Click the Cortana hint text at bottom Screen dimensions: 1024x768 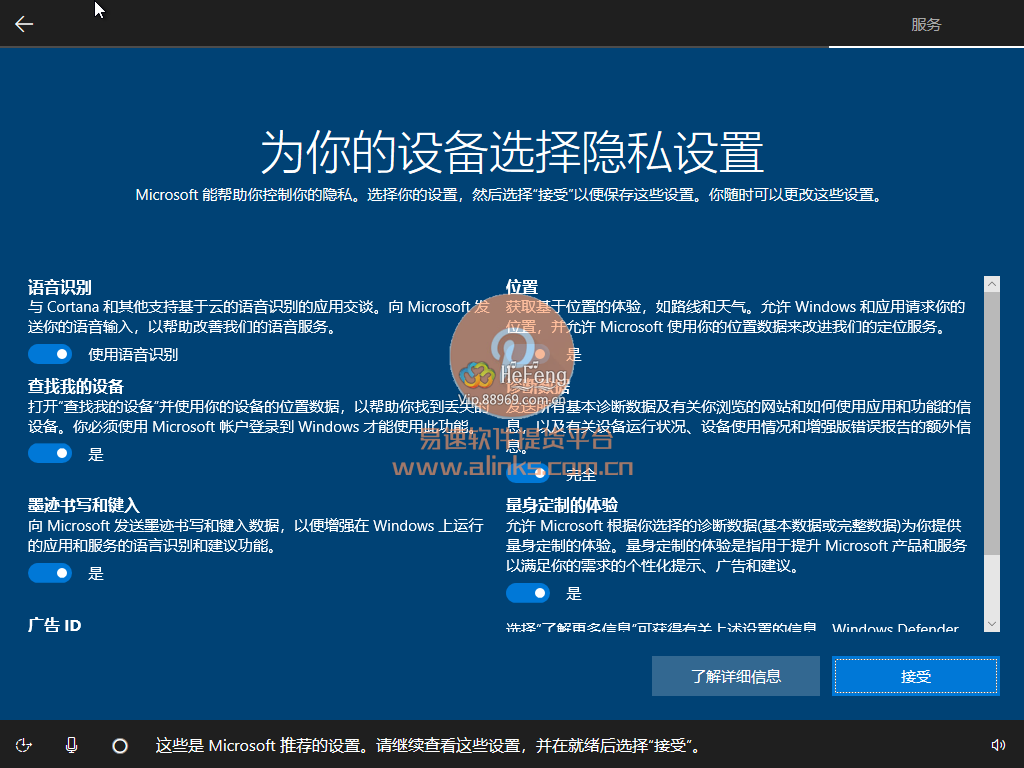click(x=427, y=745)
